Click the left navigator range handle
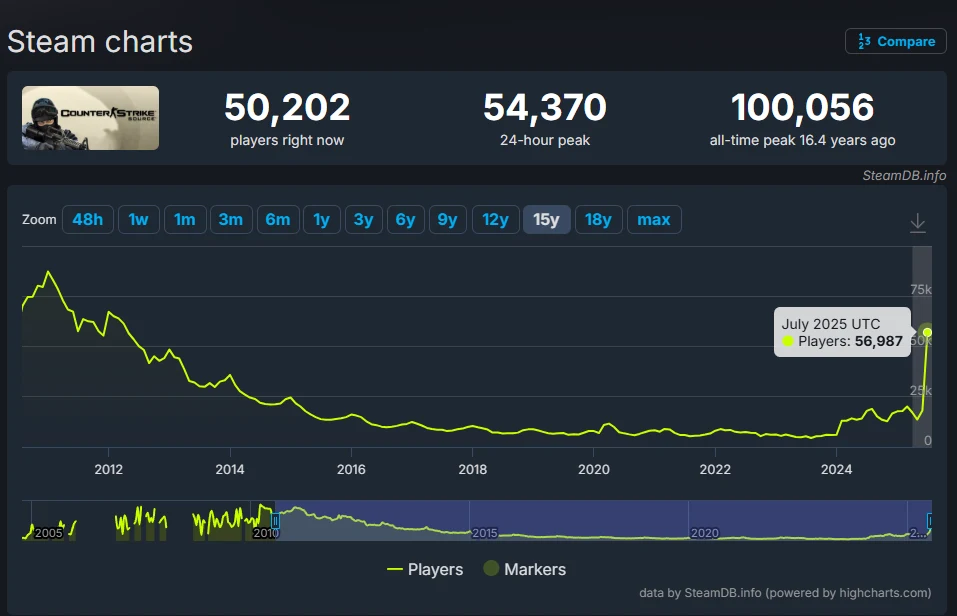 coord(275,521)
